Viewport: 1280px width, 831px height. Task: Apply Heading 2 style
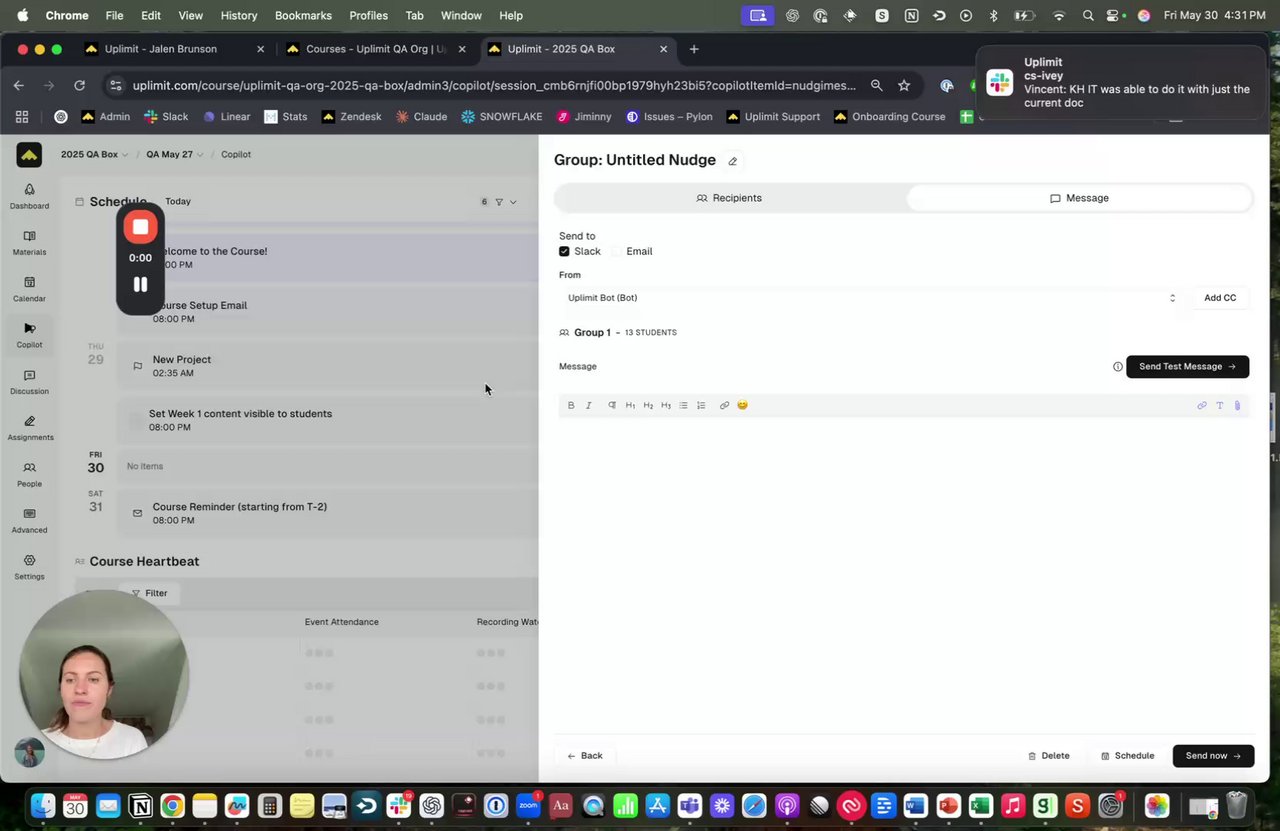[648, 405]
